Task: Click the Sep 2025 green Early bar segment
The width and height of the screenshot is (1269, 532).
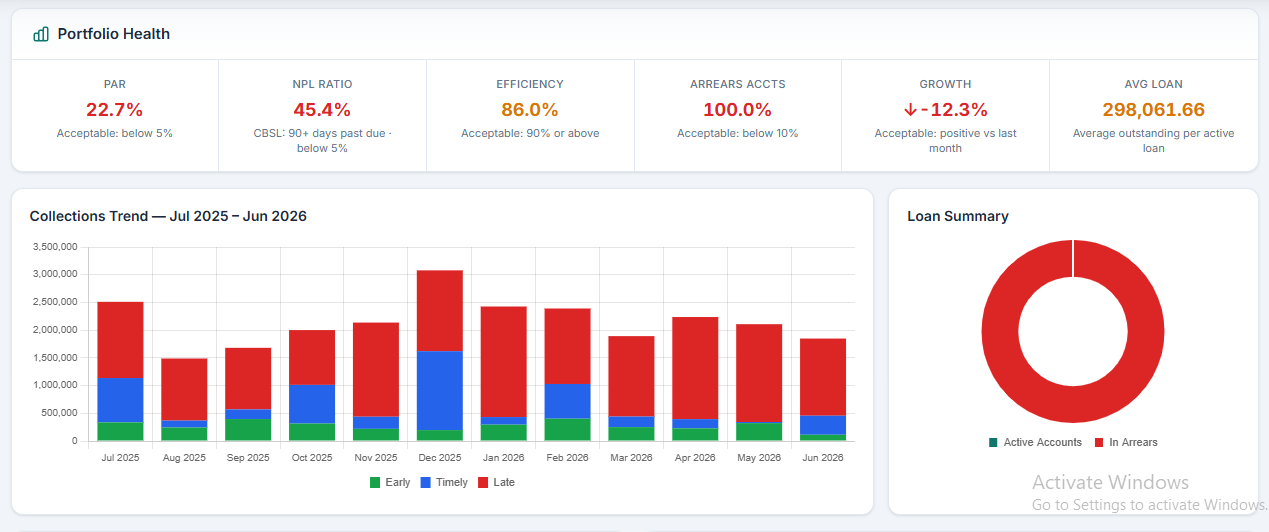Action: (x=248, y=430)
